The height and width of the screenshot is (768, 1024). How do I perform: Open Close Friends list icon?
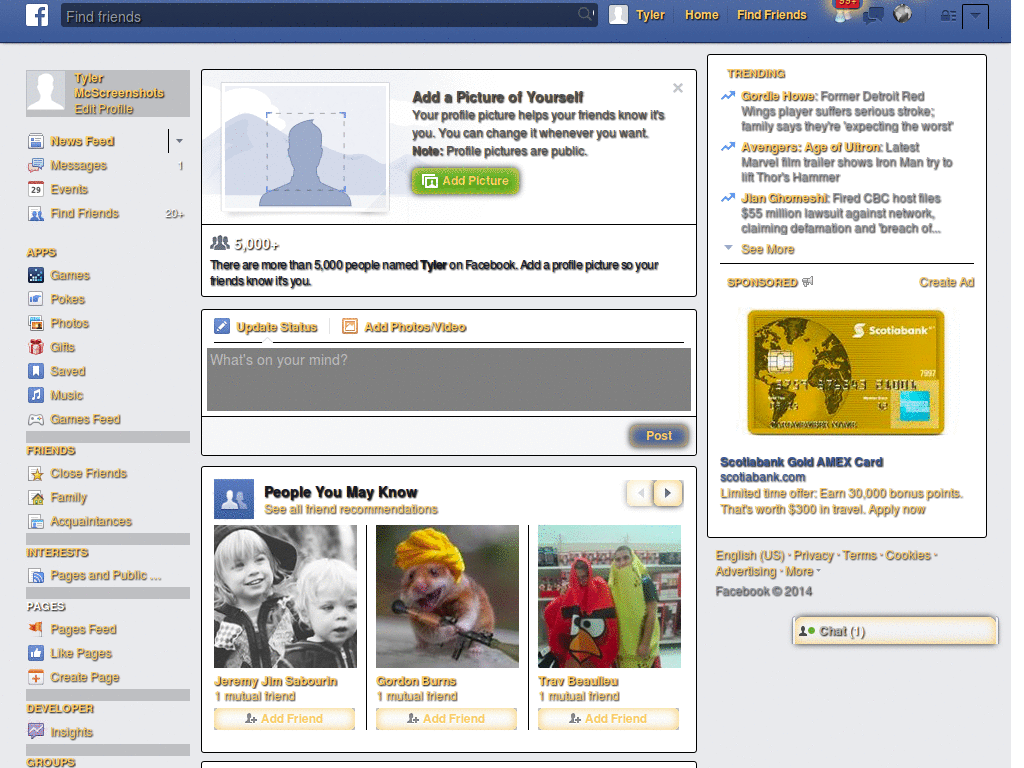(36, 473)
